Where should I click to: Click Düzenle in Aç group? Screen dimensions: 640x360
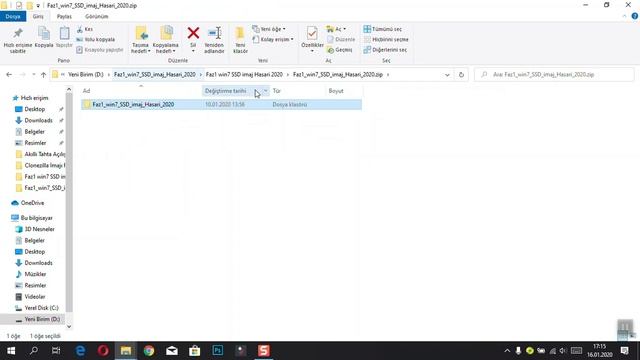point(341,40)
